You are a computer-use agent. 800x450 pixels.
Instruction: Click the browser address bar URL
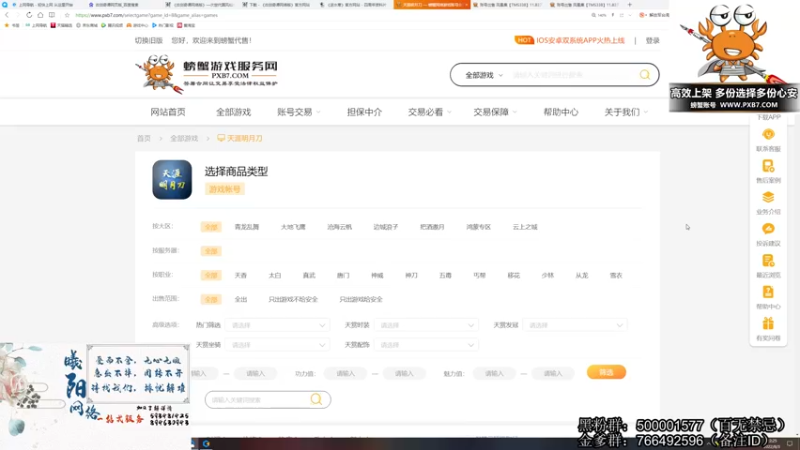[x=146, y=15]
